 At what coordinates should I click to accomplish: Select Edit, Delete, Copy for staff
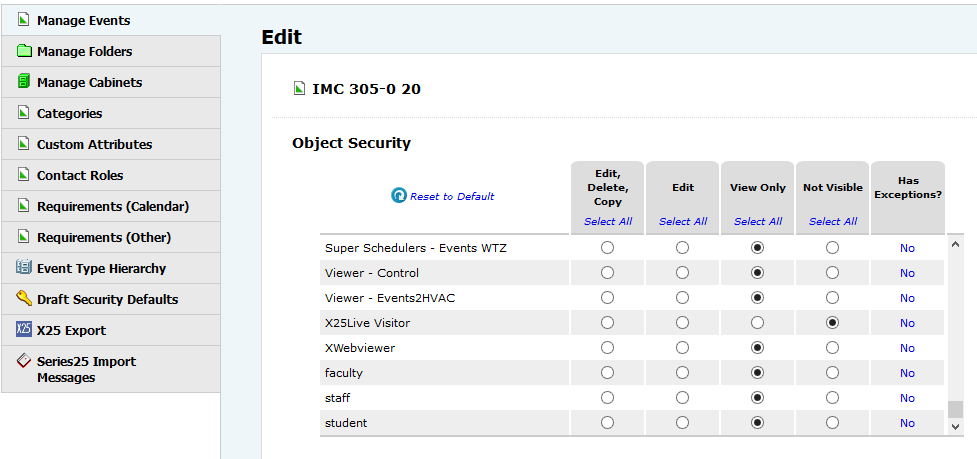click(607, 397)
